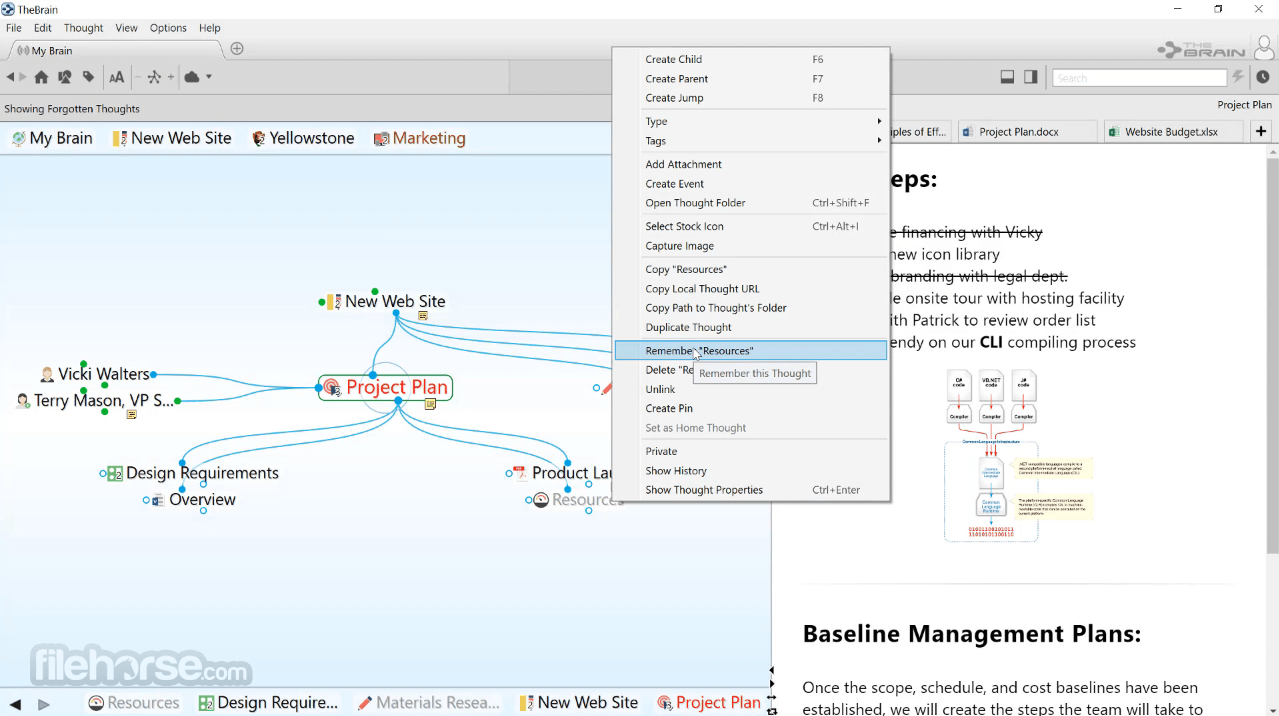1279x716 pixels.
Task: Select Create Event menu item
Action: (751, 184)
